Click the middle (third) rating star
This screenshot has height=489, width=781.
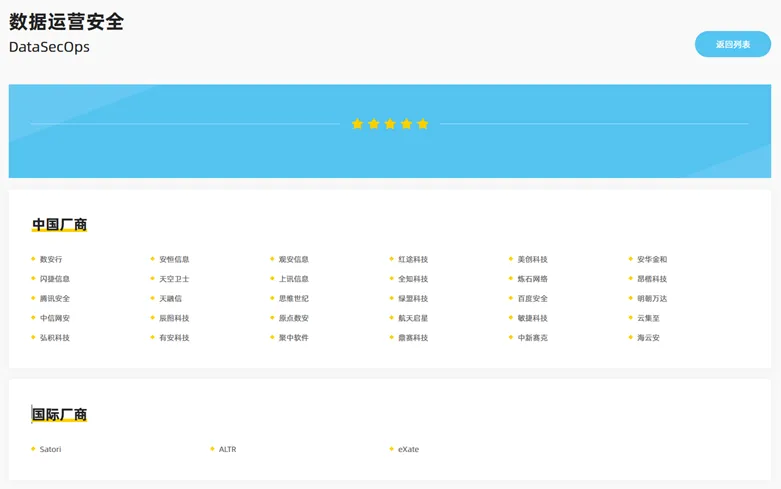[x=390, y=124]
